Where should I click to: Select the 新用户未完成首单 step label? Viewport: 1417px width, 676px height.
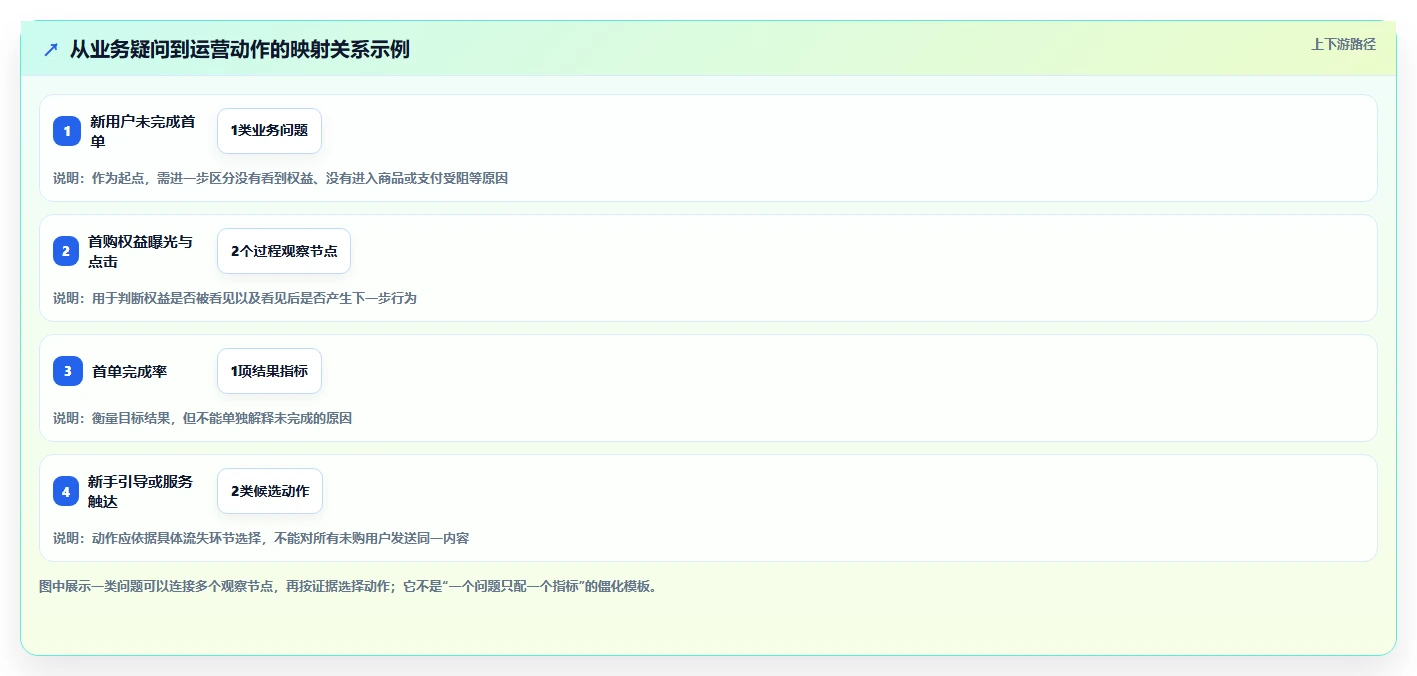pos(143,131)
